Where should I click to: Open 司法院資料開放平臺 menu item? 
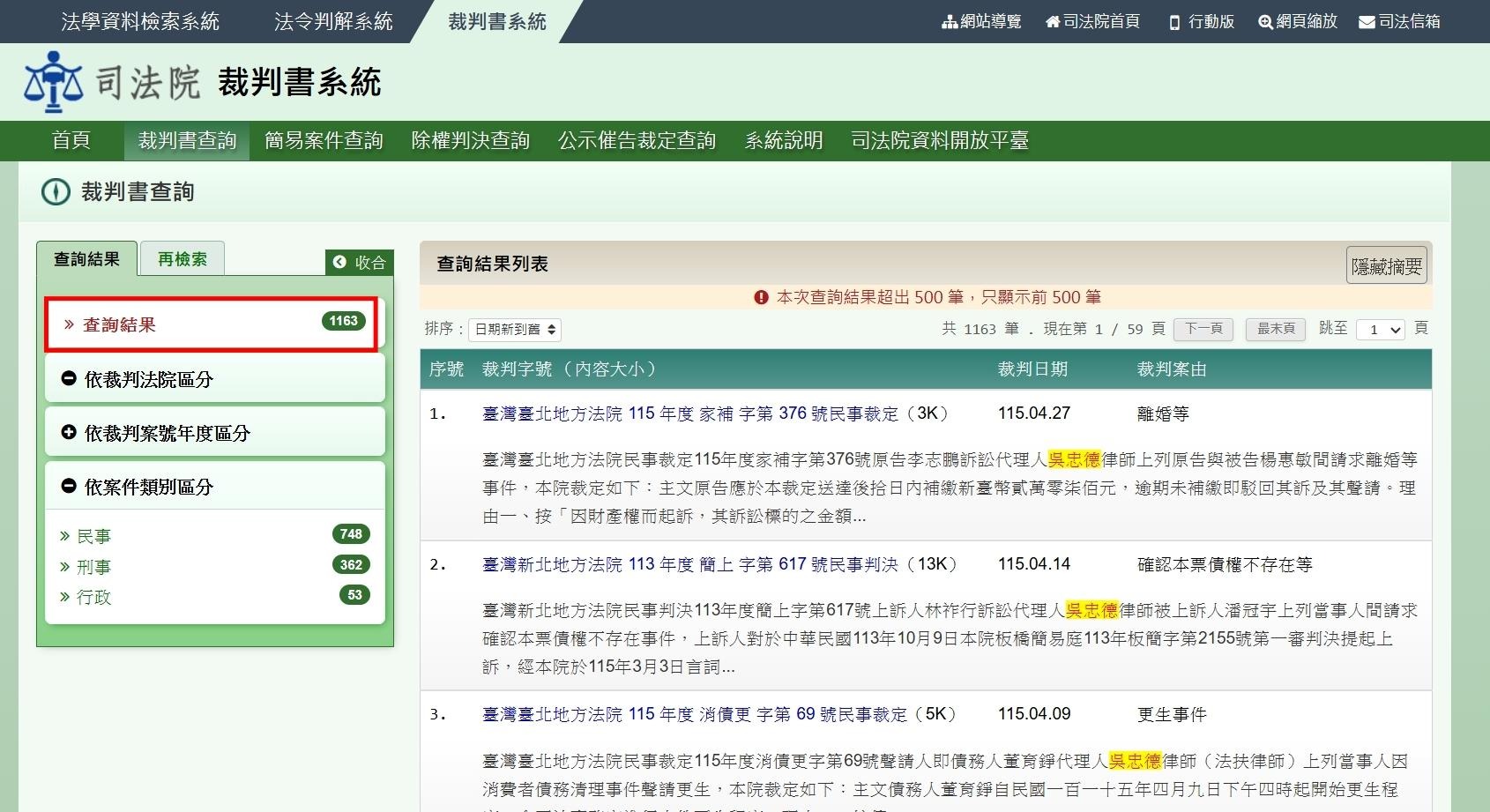939,140
